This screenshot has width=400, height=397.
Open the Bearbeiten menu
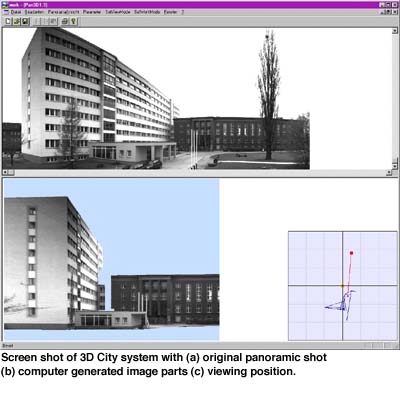coord(34,12)
